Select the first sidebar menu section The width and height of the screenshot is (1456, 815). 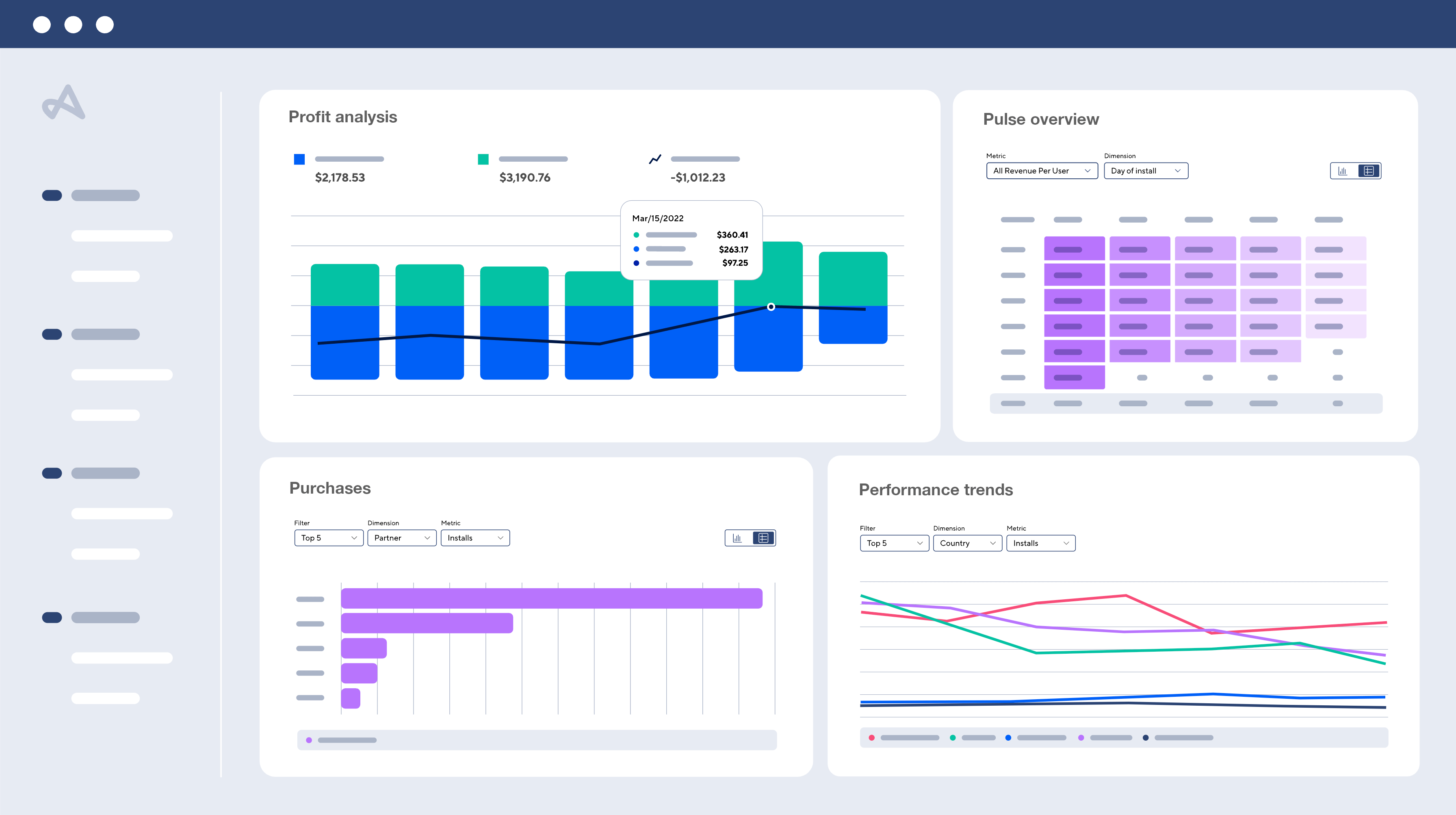tap(105, 195)
